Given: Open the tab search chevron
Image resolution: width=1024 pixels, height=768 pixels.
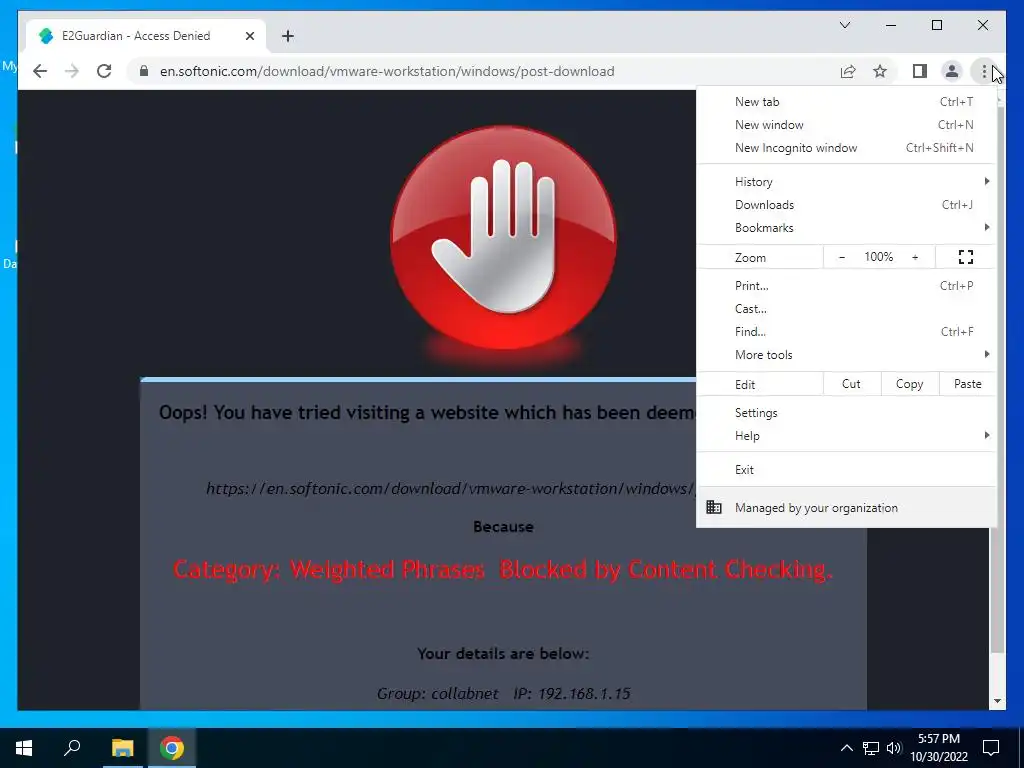Looking at the screenshot, I should (x=844, y=25).
